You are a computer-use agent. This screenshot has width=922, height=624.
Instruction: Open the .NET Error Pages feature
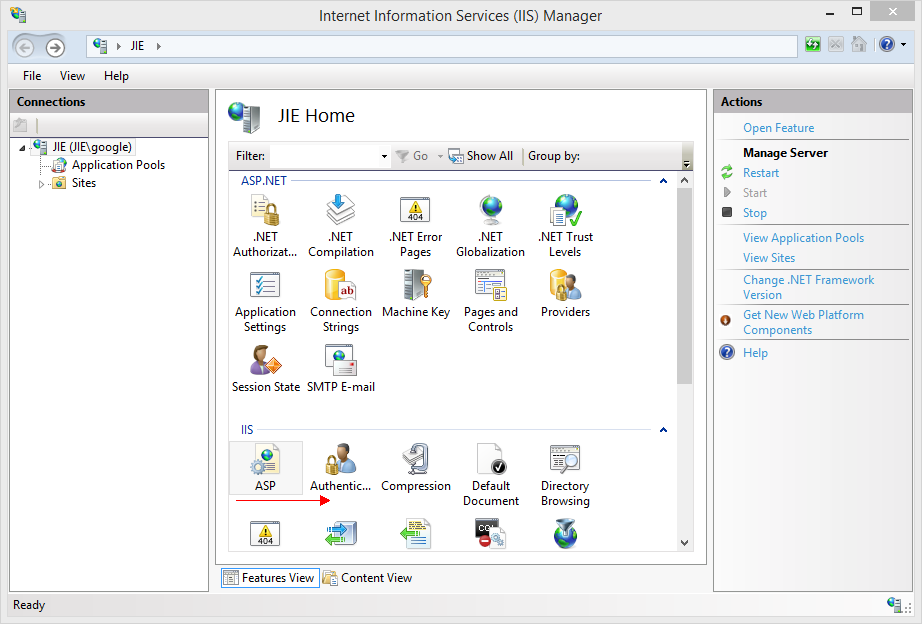[415, 226]
